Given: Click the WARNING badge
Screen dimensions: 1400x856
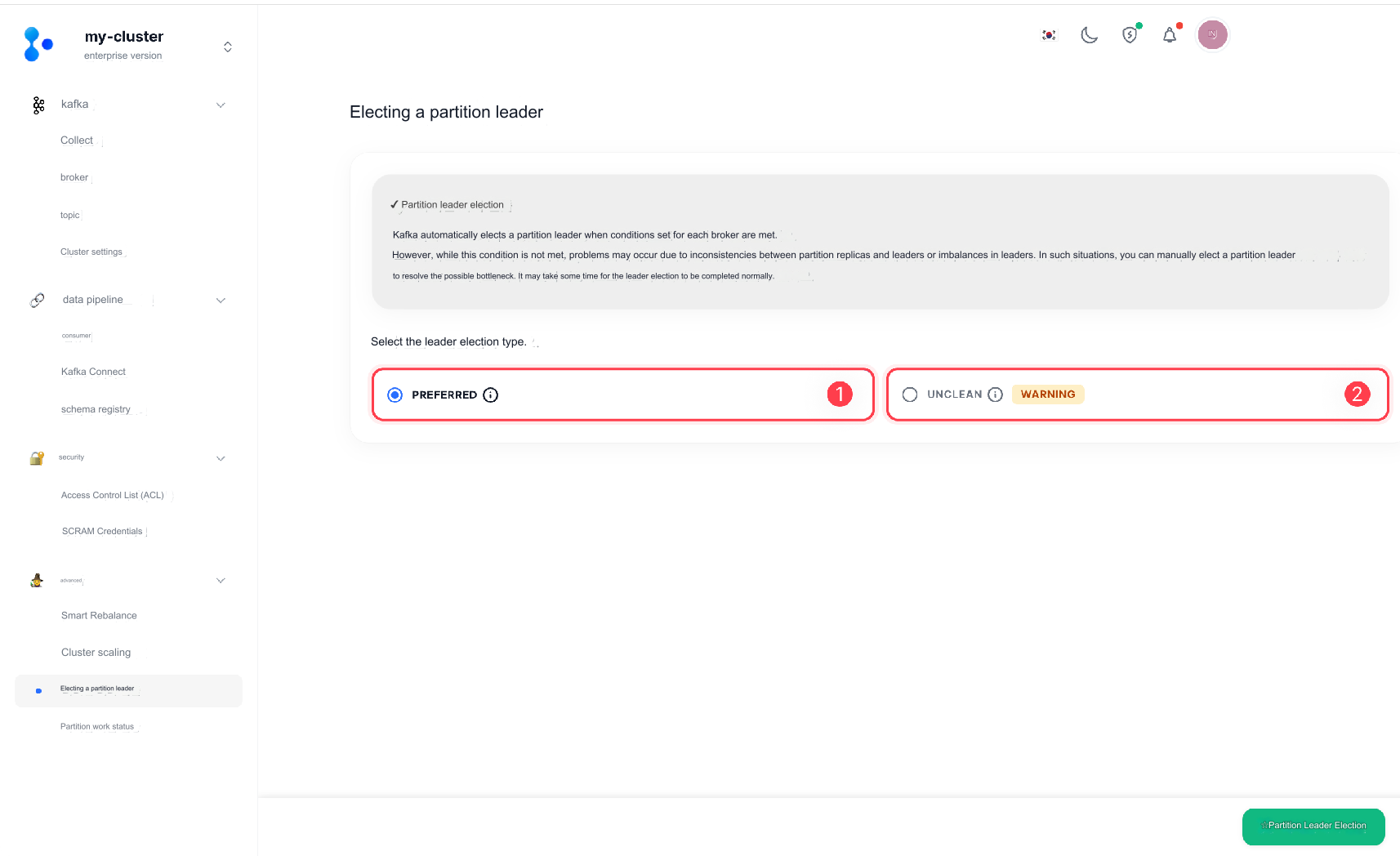Looking at the screenshot, I should click(1048, 395).
